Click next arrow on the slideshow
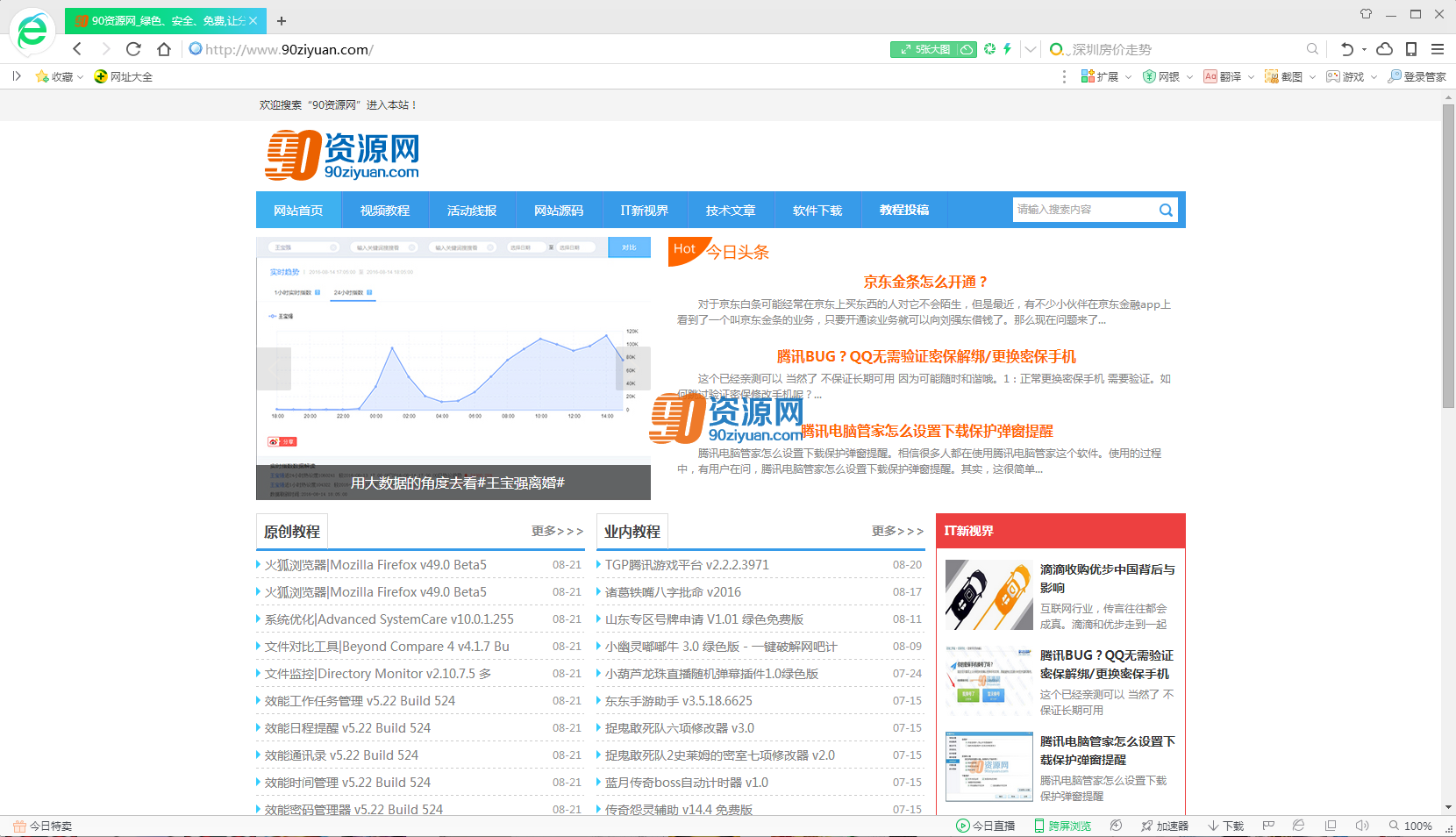The image size is (1456, 837). coord(633,368)
